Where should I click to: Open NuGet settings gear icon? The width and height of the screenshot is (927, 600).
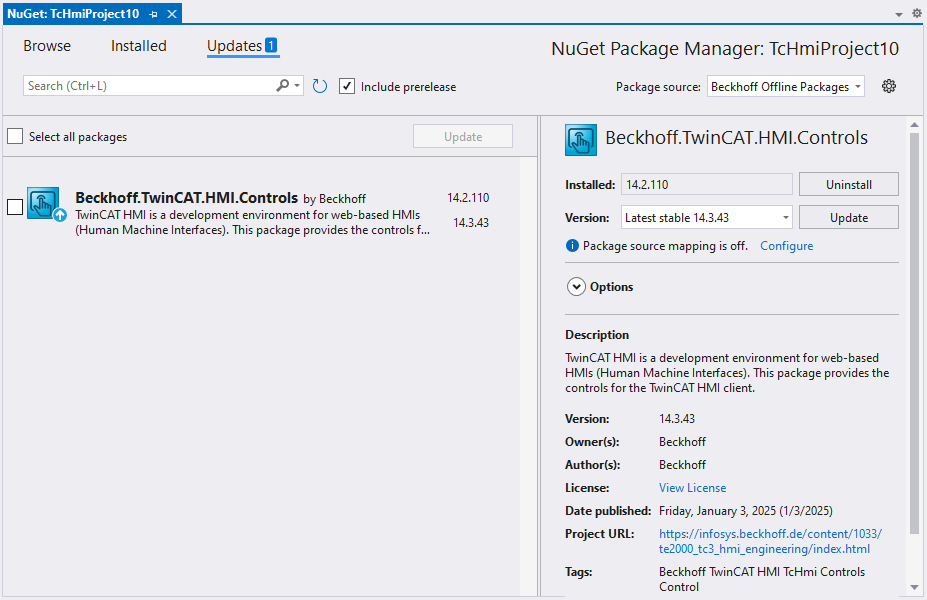tap(889, 87)
